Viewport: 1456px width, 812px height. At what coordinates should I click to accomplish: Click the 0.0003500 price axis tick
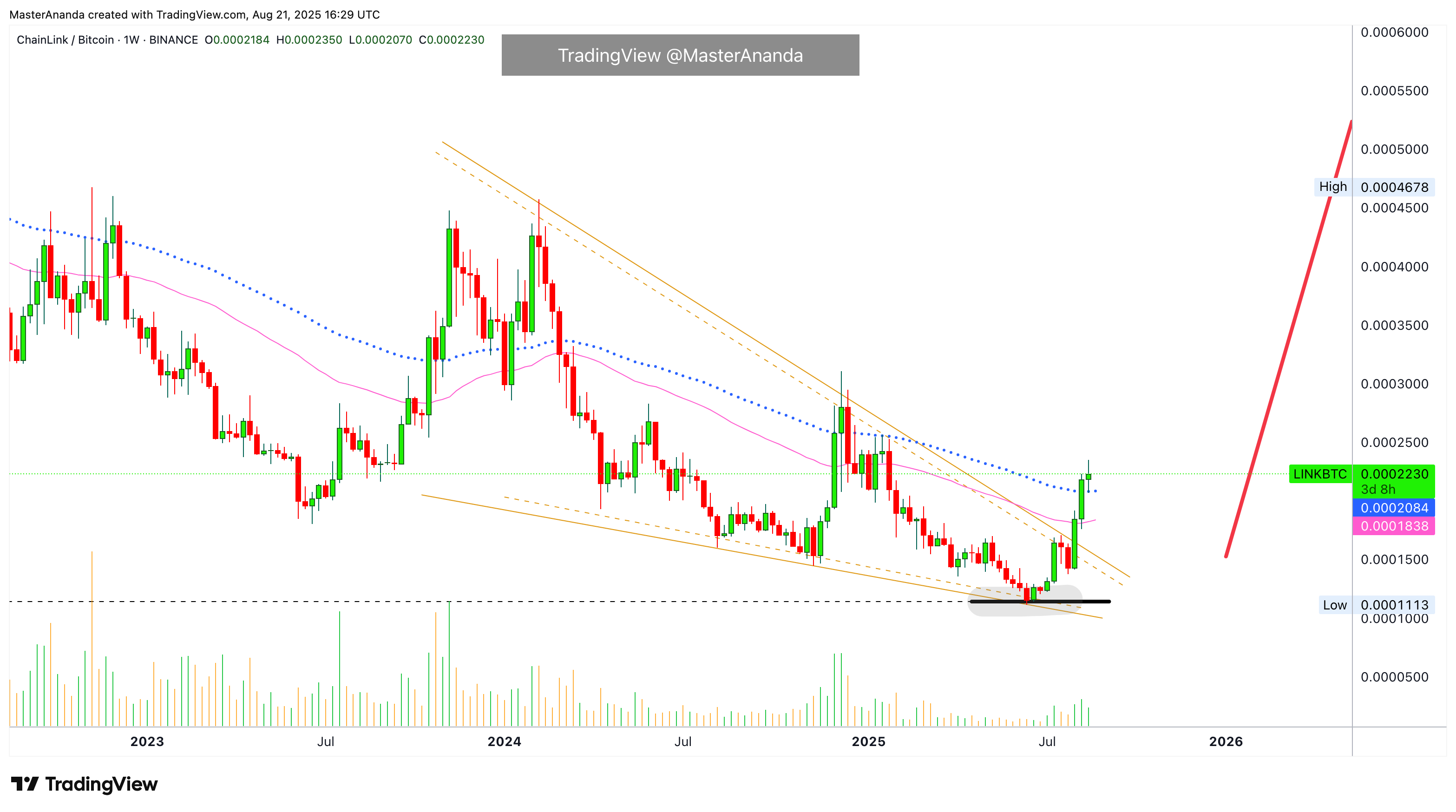click(1394, 326)
